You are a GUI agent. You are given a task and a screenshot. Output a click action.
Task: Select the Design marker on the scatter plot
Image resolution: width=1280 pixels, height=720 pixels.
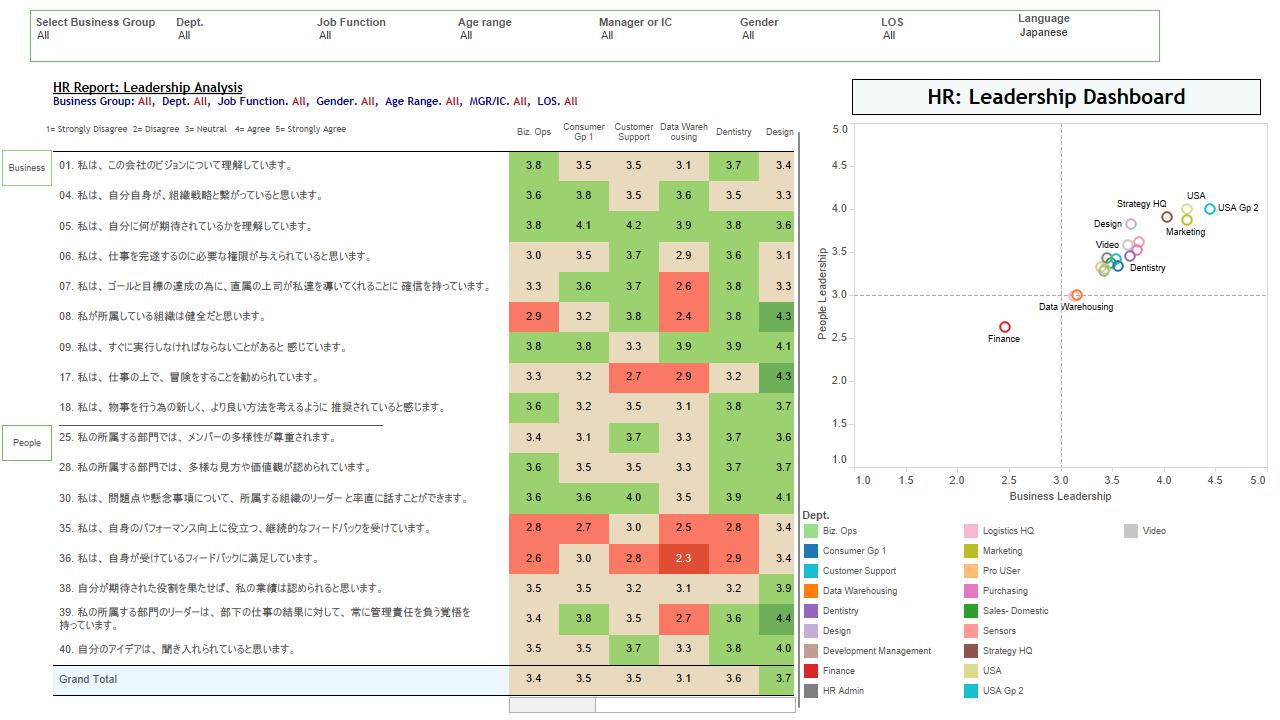(1131, 225)
